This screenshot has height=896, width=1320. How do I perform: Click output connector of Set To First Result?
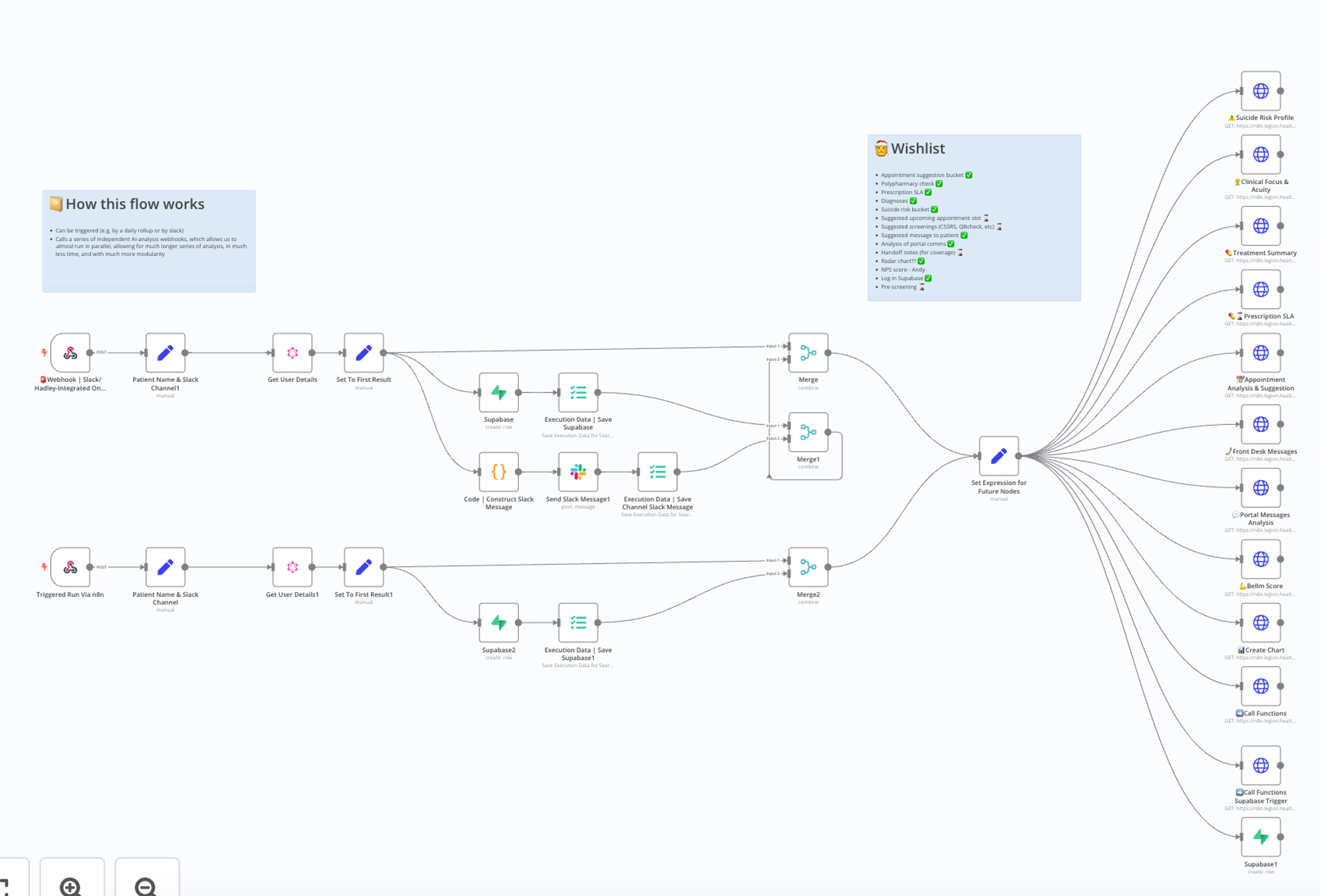click(383, 353)
